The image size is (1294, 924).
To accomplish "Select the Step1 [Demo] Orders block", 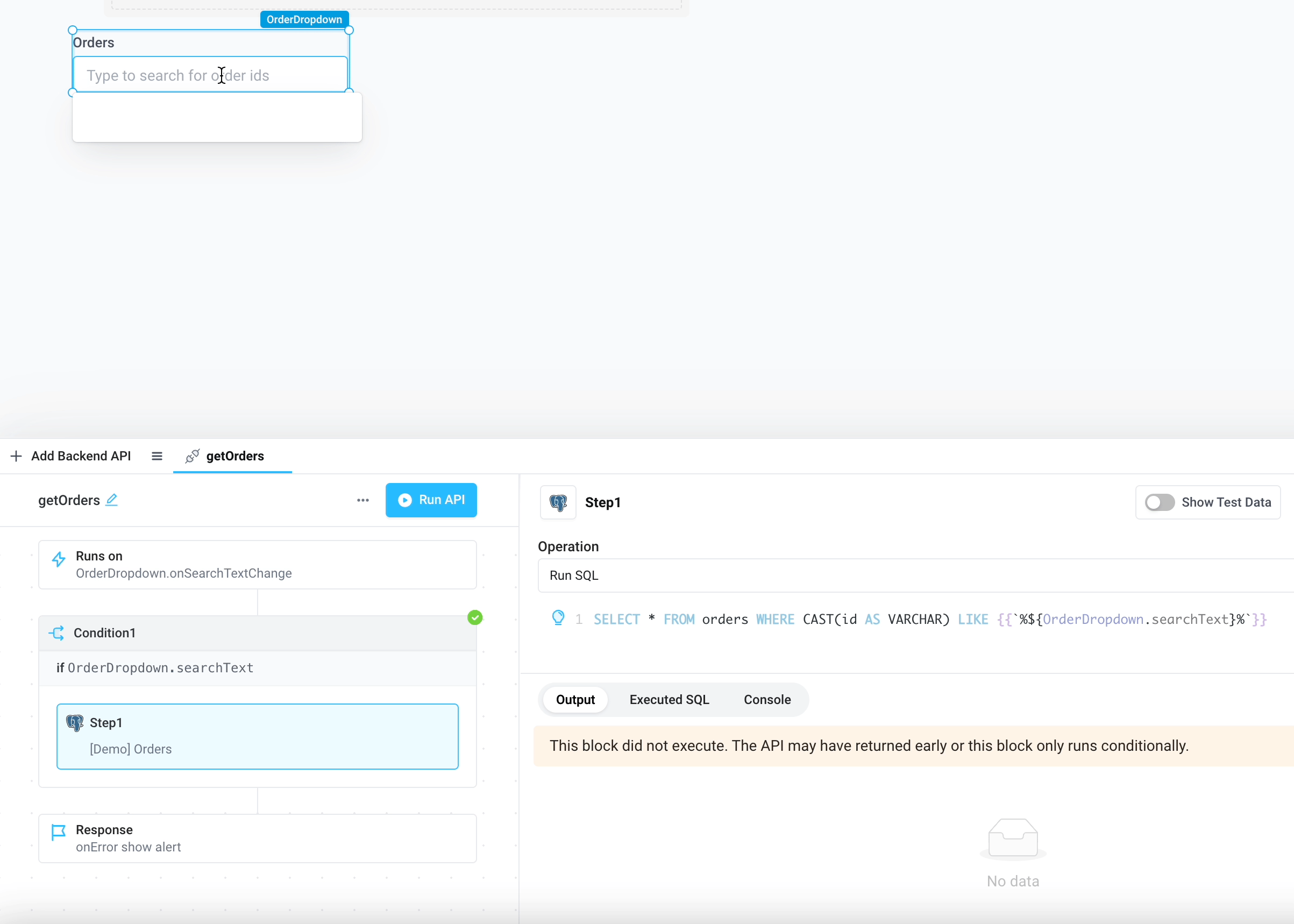I will [x=257, y=736].
